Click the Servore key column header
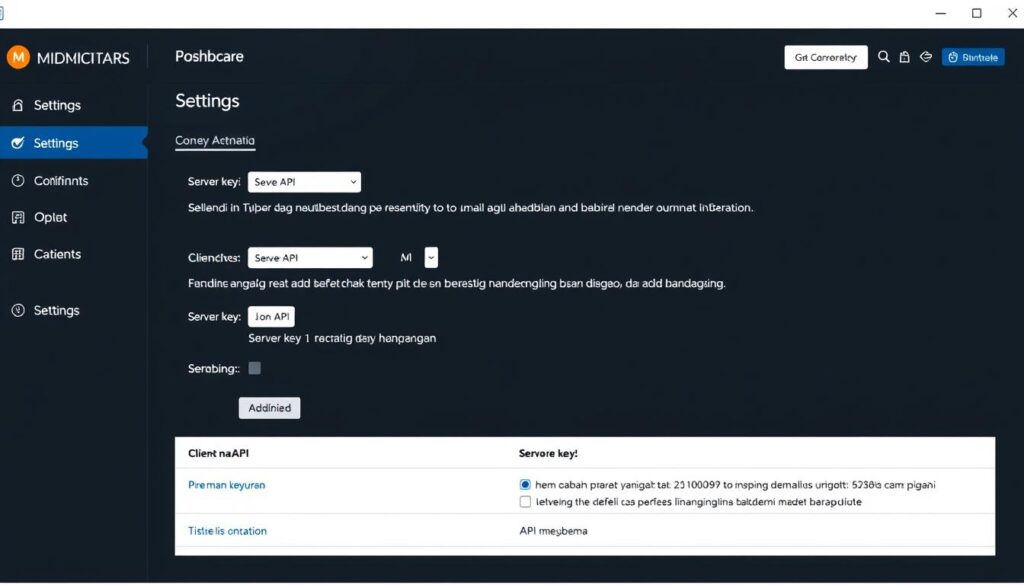The width and height of the screenshot is (1024, 585). [548, 453]
